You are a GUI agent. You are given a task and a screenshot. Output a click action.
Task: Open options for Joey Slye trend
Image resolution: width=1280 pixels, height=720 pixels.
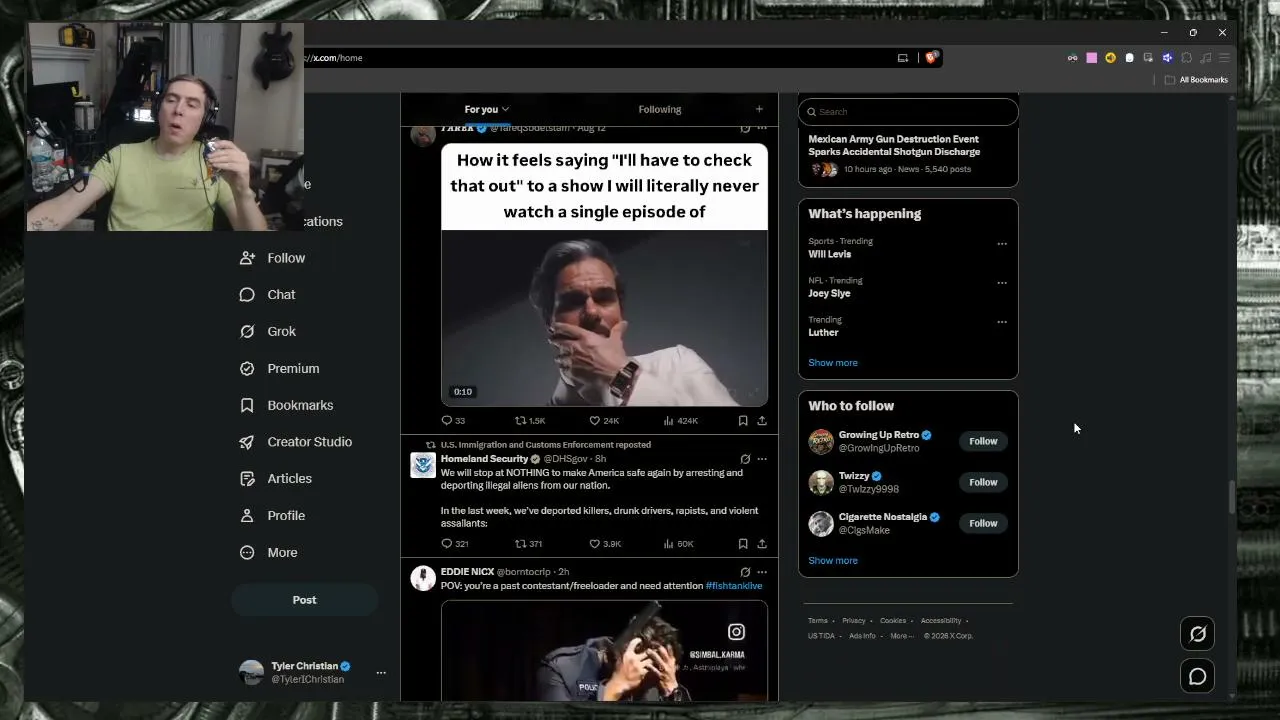click(1002, 283)
